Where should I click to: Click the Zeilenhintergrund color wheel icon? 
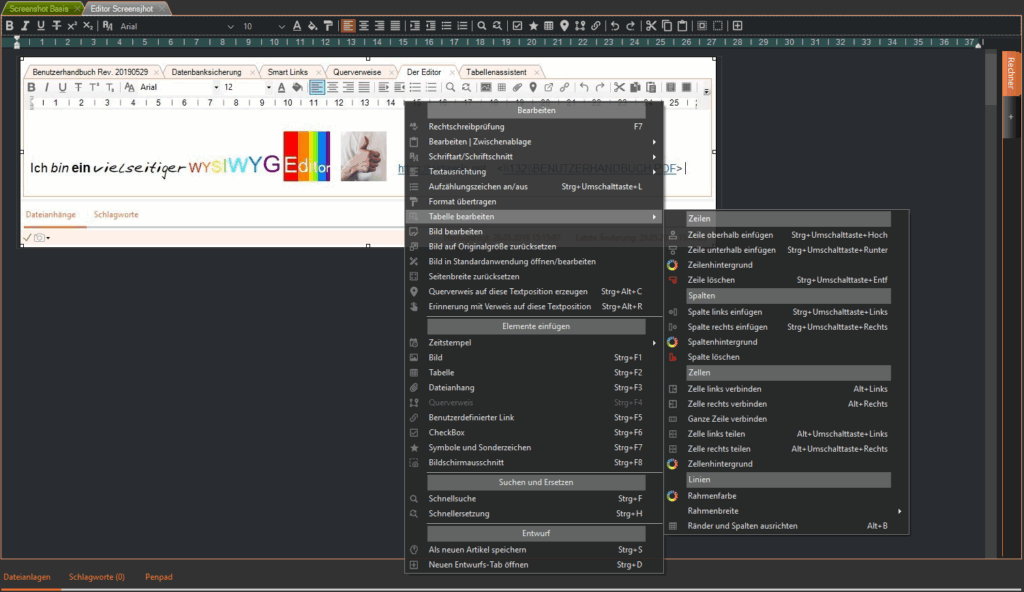[672, 265]
